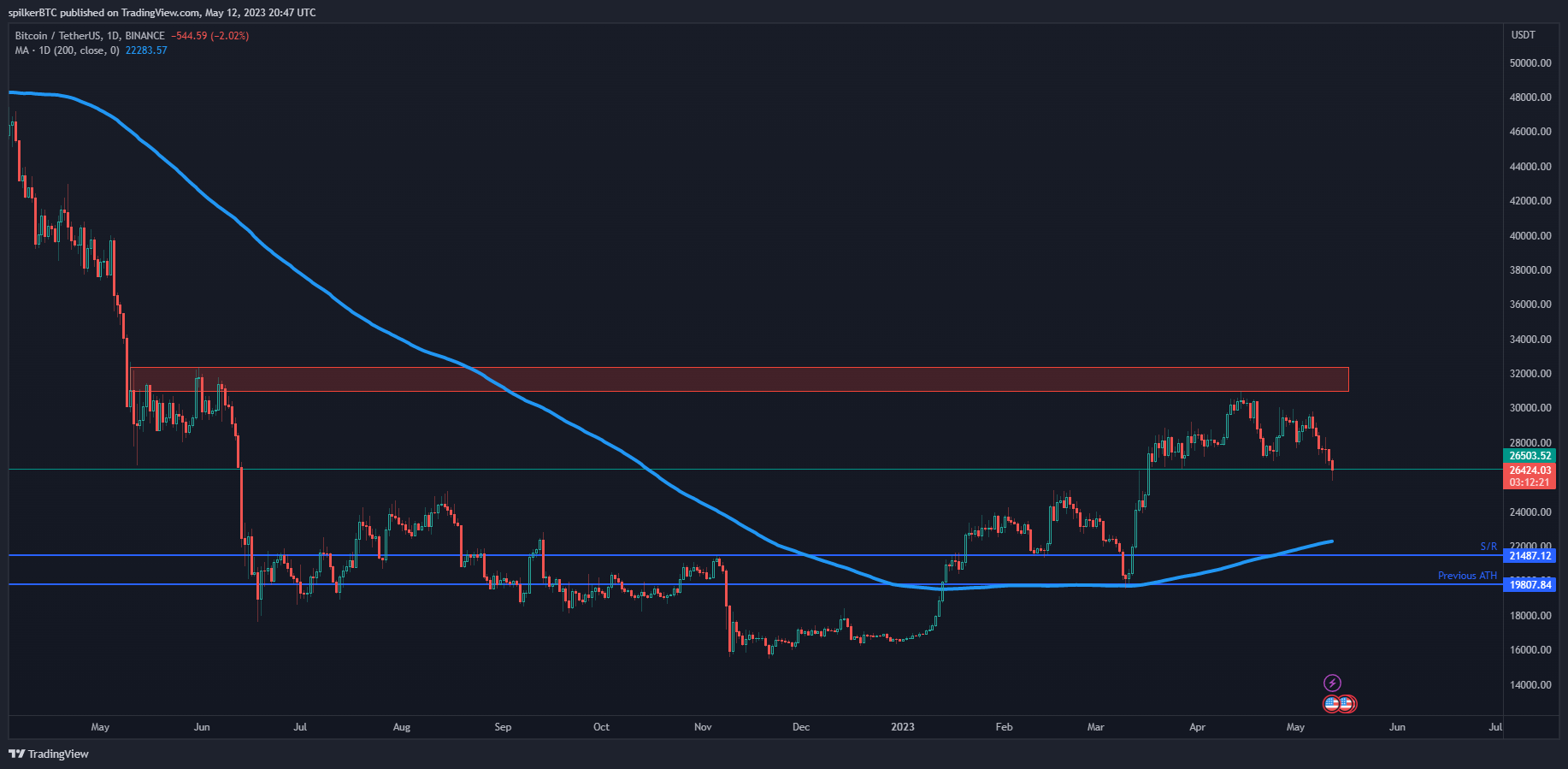Click the 50000.00 price axis label
Image resolution: width=1568 pixels, height=769 pixels.
[x=1530, y=63]
